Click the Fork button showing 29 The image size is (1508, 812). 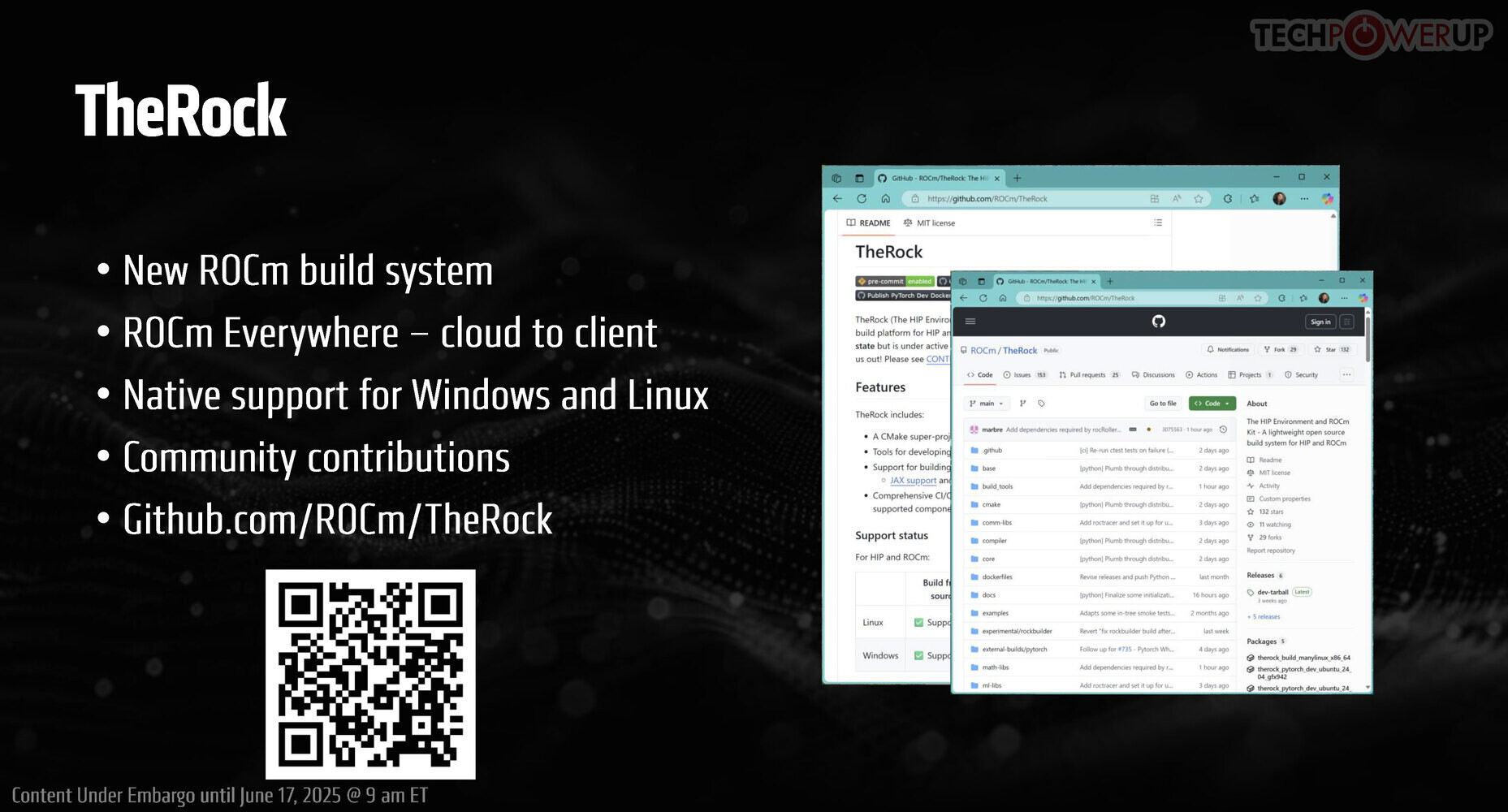1281,350
